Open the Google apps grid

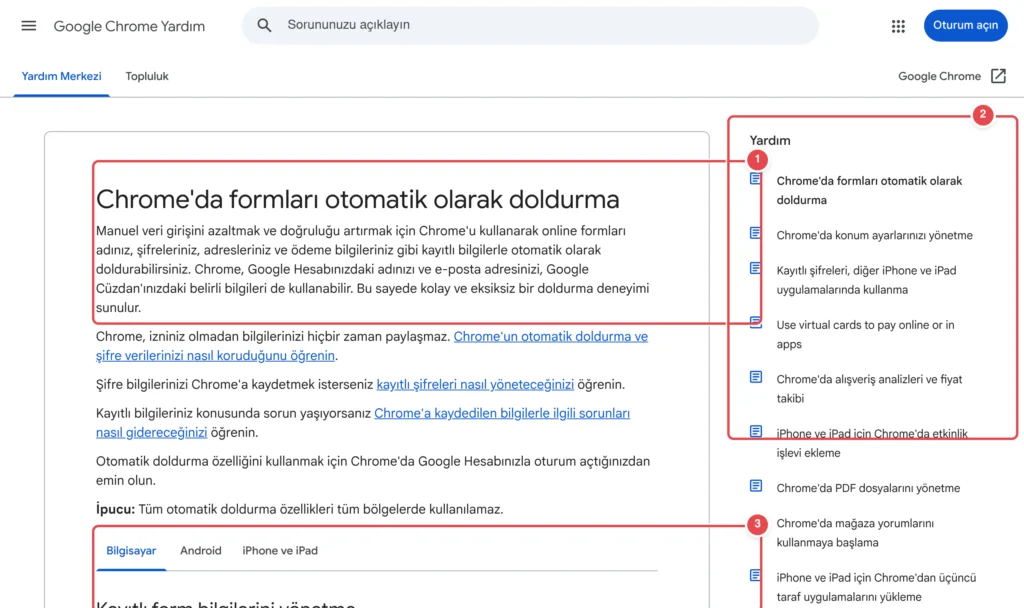pyautogui.click(x=898, y=26)
